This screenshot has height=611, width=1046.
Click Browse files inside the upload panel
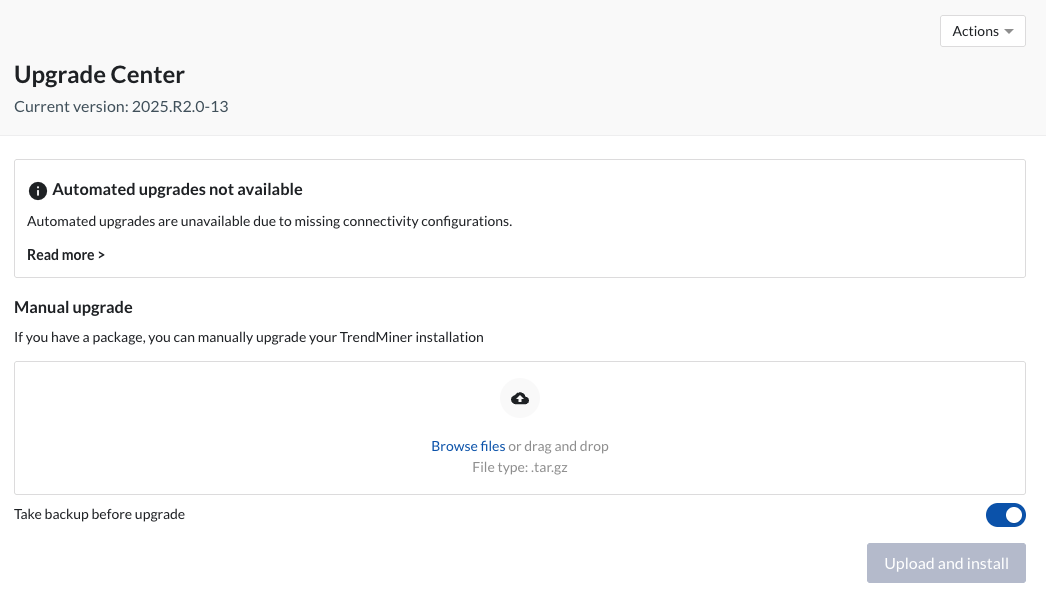coord(468,445)
